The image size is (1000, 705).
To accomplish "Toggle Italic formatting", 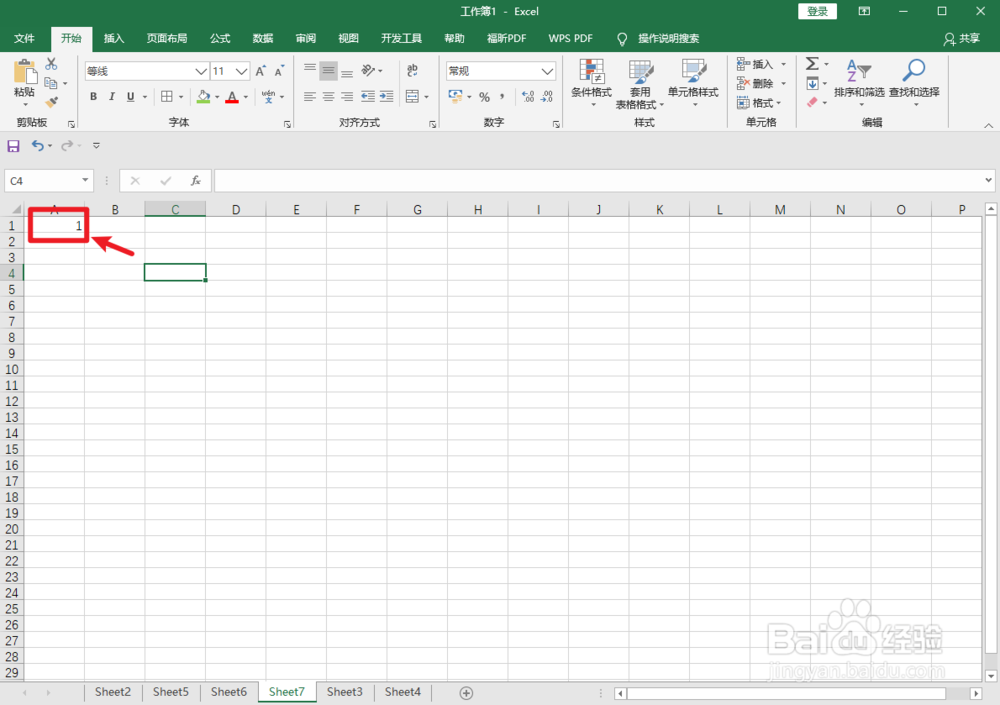I will pos(112,96).
